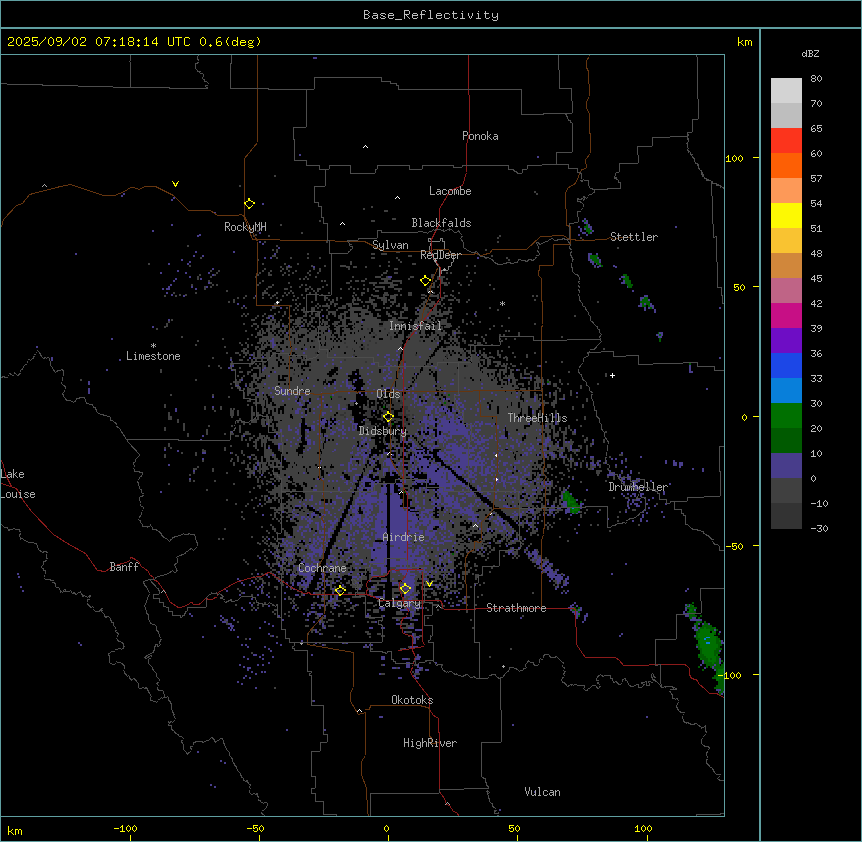
Task: Select the Stettler label
Action: coord(634,237)
